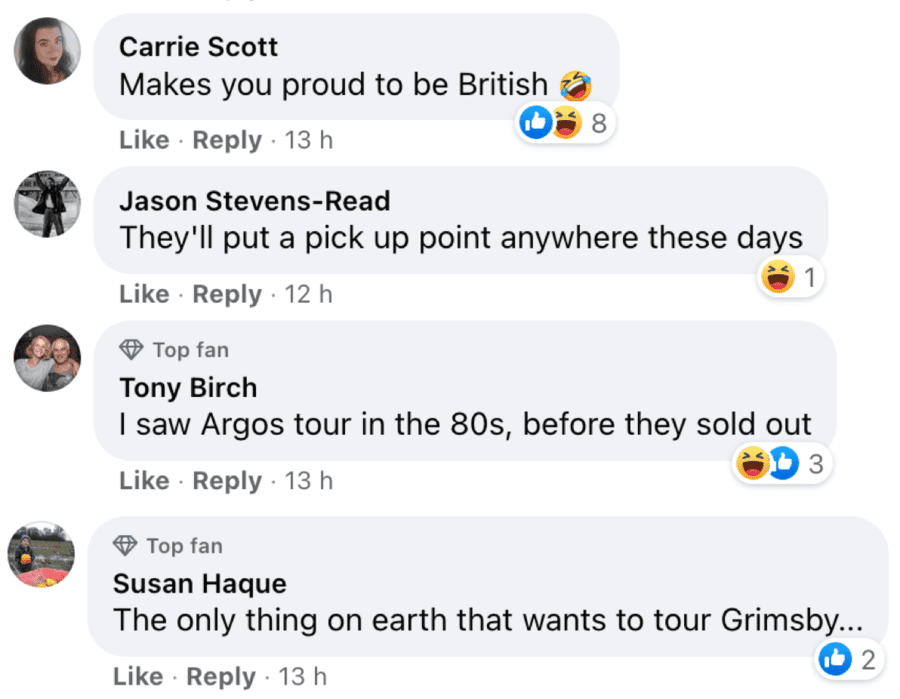Reply to Tony Birch's comment
This screenshot has width=900, height=699.
coord(227,481)
